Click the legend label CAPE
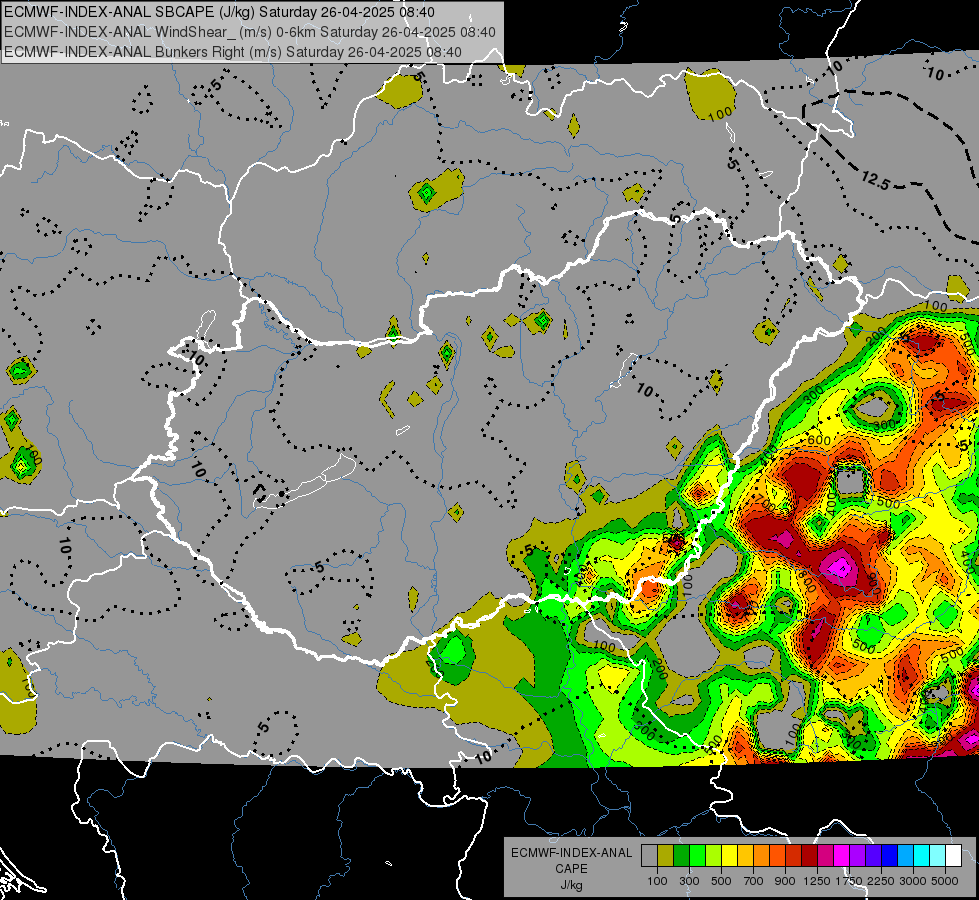The image size is (979, 900). tap(571, 869)
